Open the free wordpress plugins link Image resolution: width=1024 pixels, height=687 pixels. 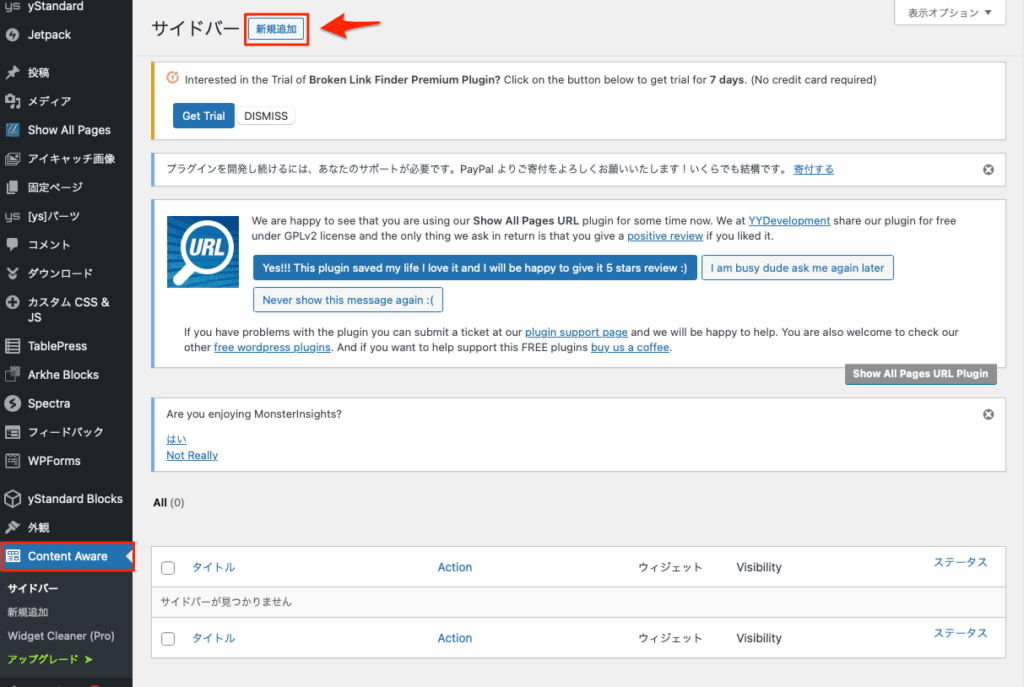[272, 347]
